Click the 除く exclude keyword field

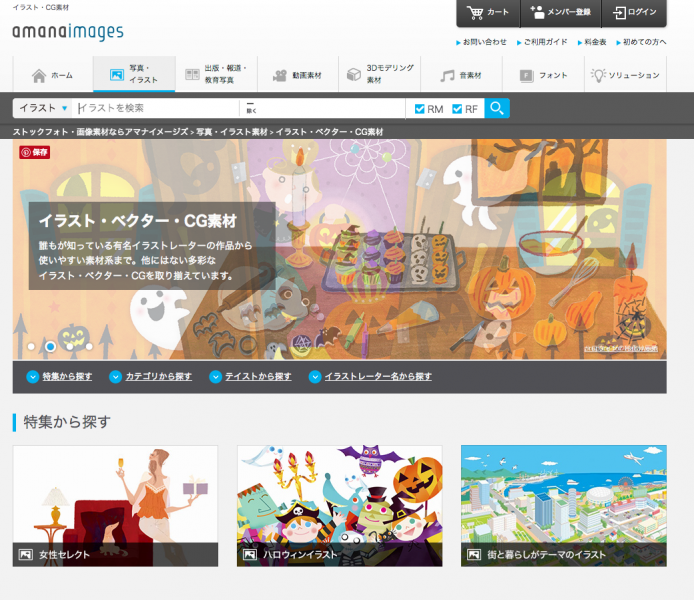(x=323, y=108)
